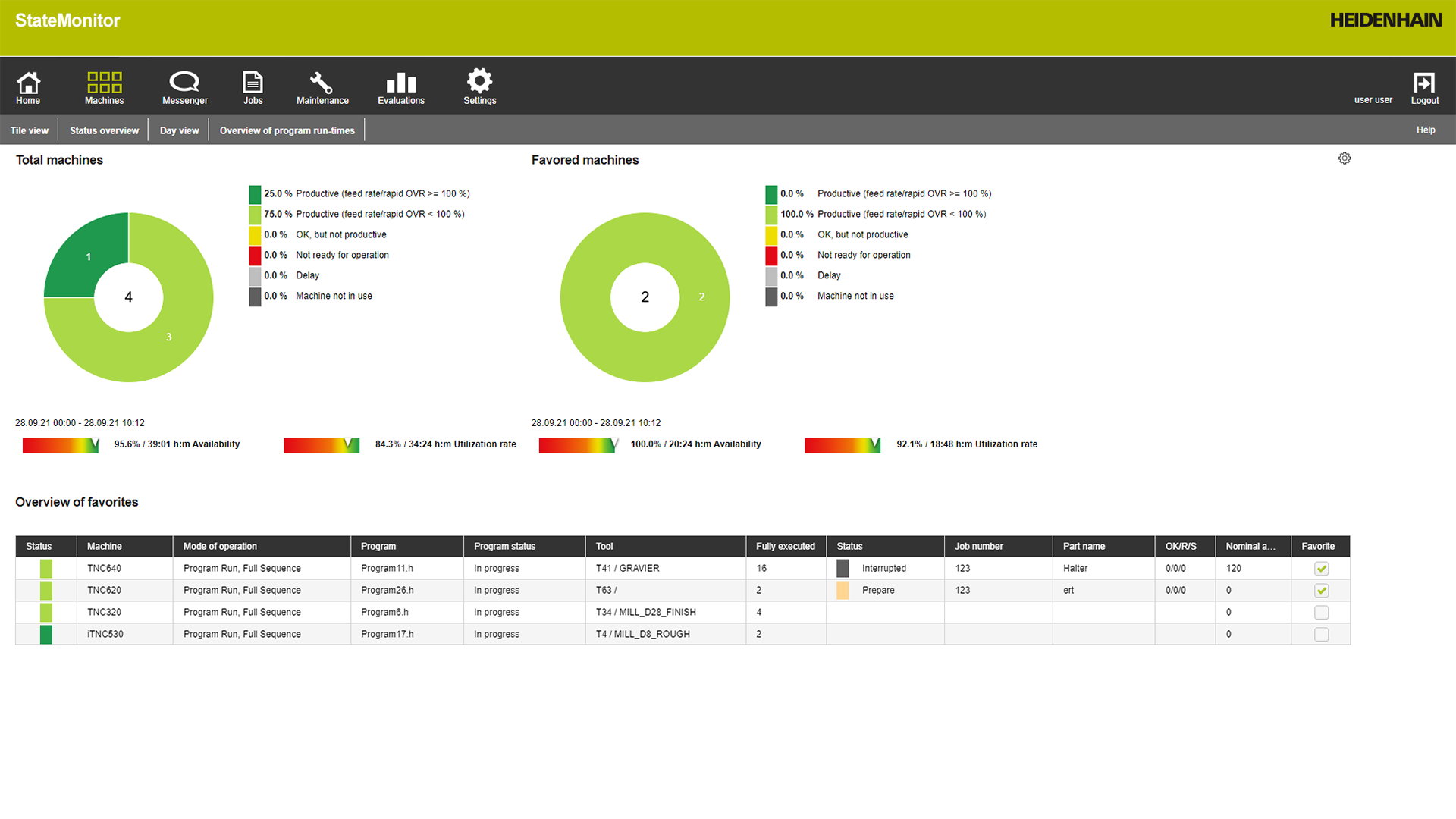Switch to Tile view tab
This screenshot has height=819, width=1456.
tap(30, 130)
